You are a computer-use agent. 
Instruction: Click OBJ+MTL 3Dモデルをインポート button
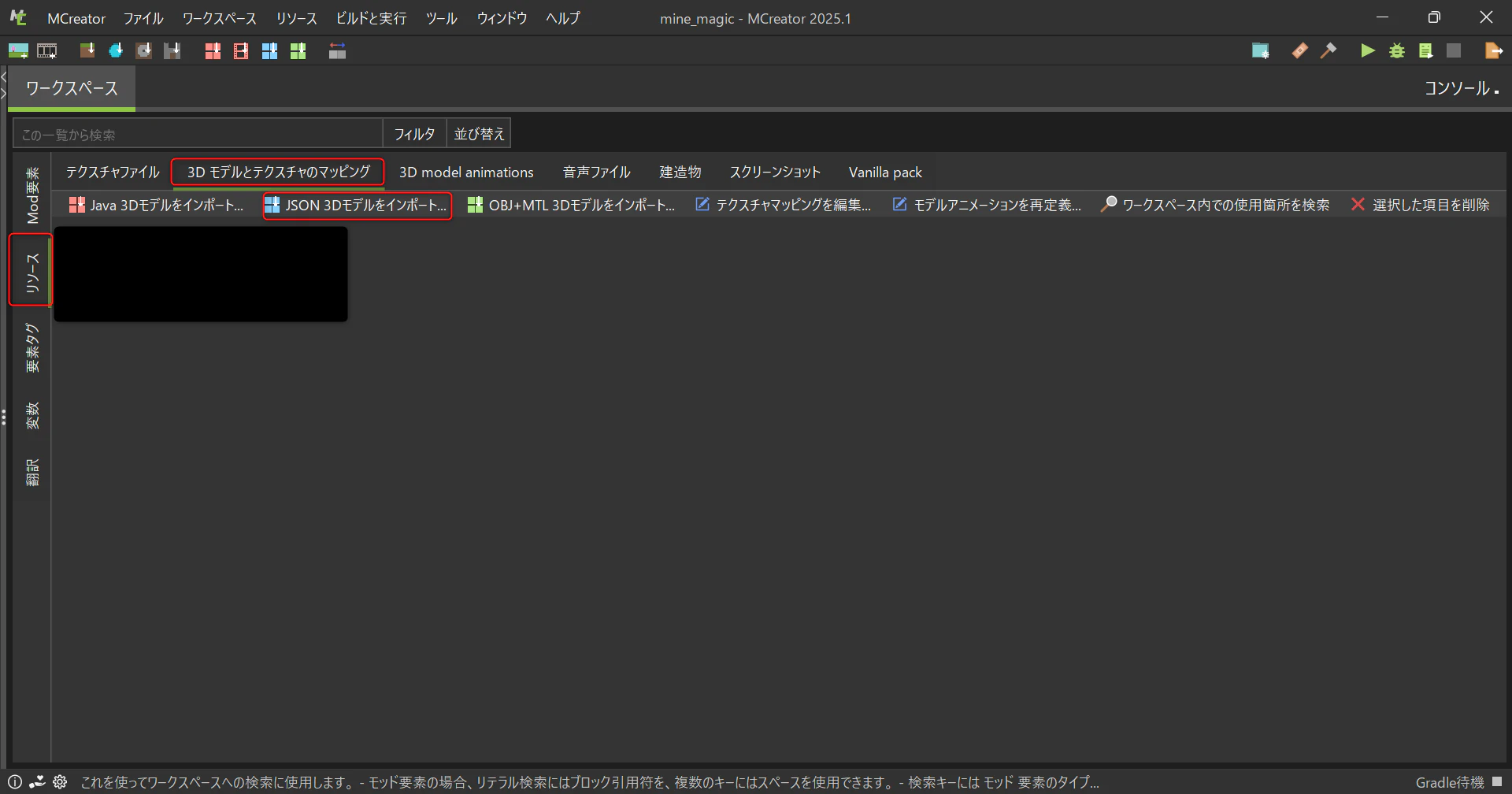(571, 205)
